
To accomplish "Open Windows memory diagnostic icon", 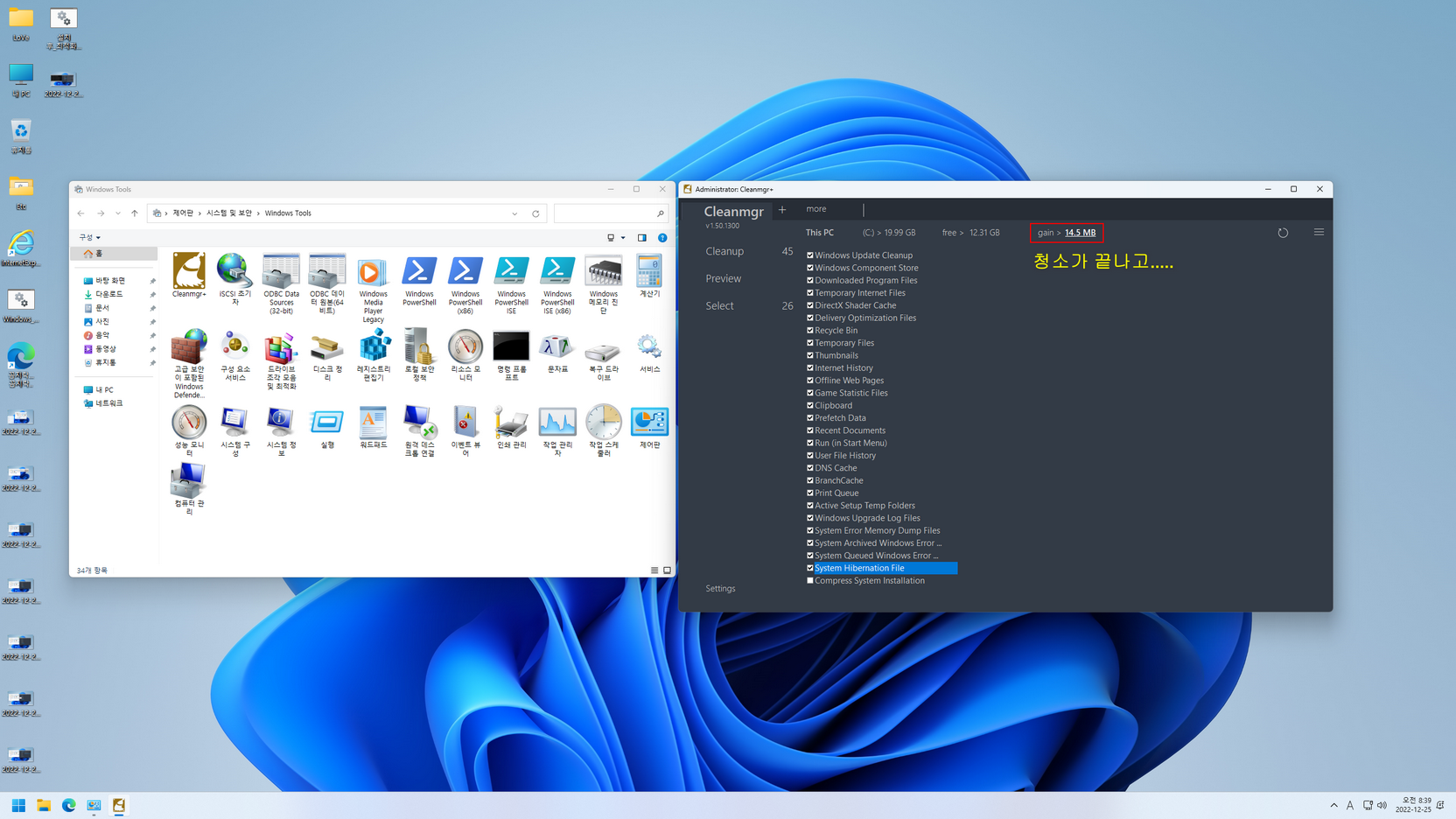I will point(603,284).
